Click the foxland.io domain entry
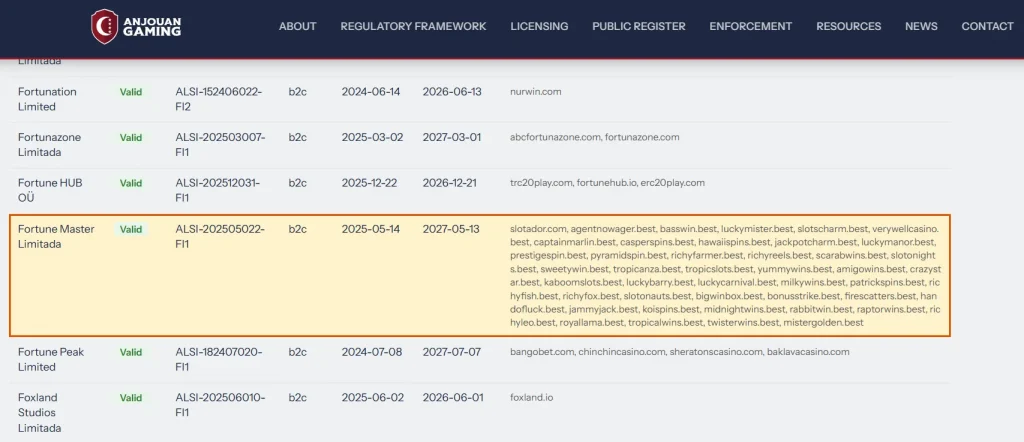 (532, 398)
